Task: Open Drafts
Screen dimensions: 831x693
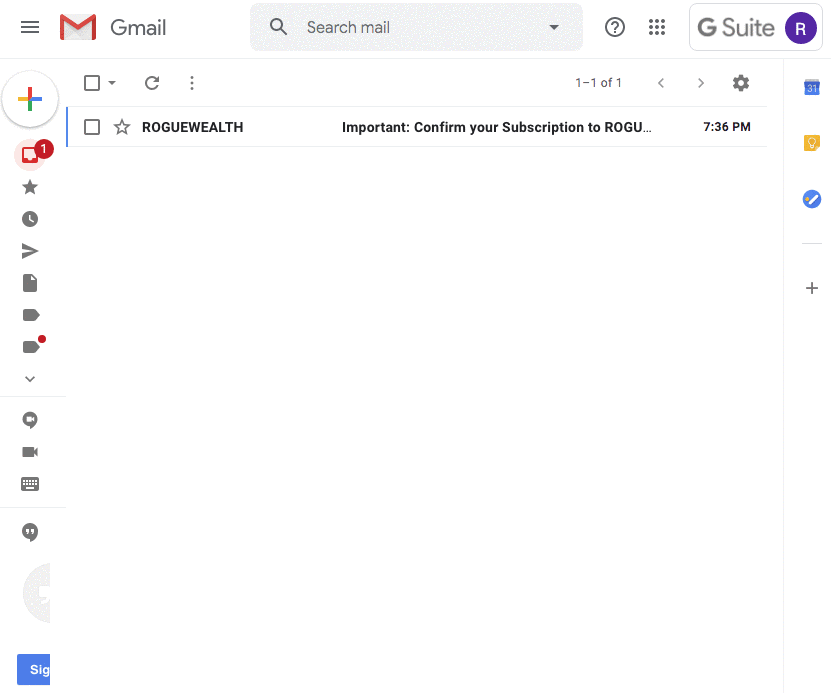Action: tap(30, 283)
